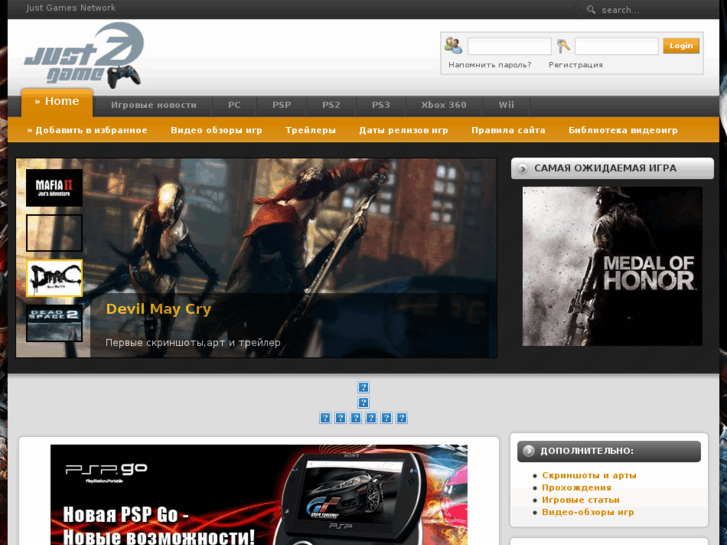The height and width of the screenshot is (545, 727).
Task: Switch to the Xbox 360 tab
Action: (443, 105)
